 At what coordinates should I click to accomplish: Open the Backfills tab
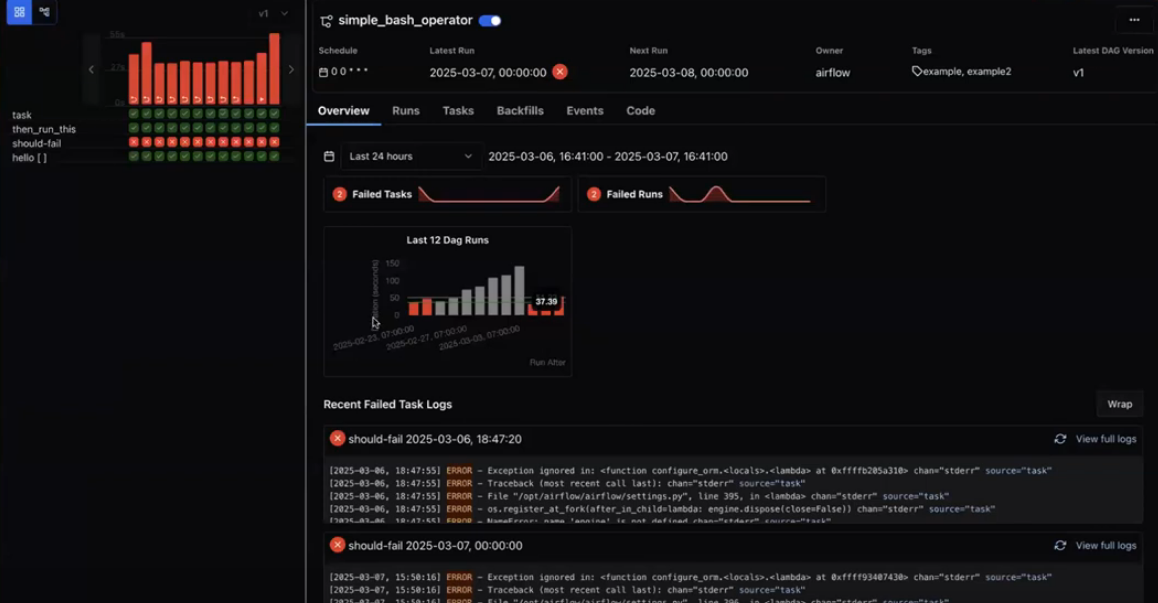[x=520, y=111]
